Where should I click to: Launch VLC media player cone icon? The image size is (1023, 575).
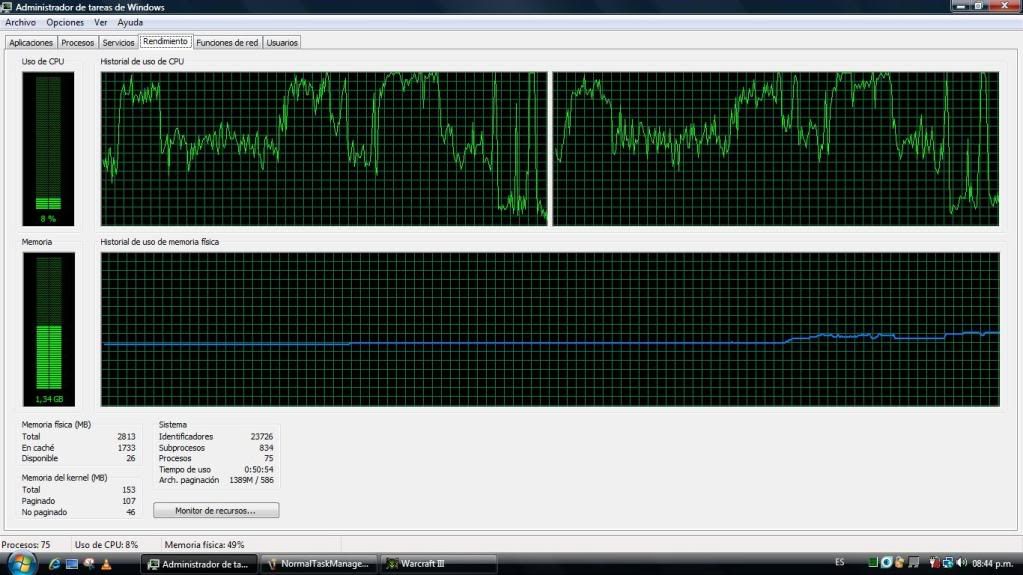tap(106, 564)
